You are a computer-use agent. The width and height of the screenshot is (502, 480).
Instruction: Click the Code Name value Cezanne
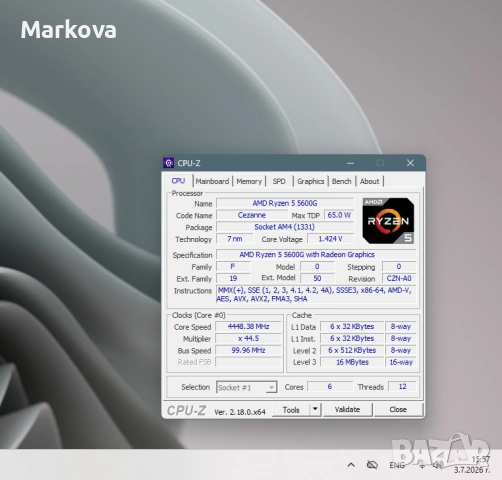coord(252,215)
